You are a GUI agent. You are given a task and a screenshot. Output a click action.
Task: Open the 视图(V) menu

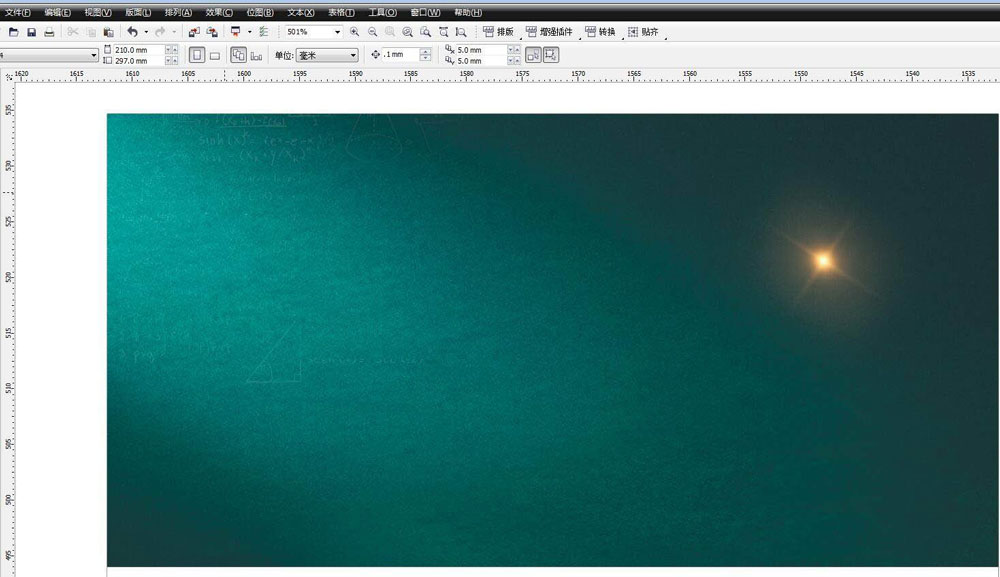(98, 12)
